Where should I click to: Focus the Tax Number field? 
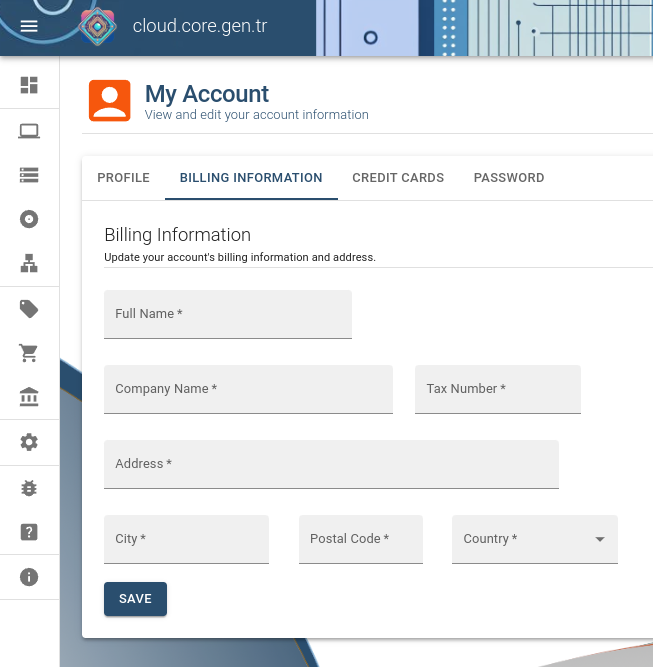[x=498, y=389]
